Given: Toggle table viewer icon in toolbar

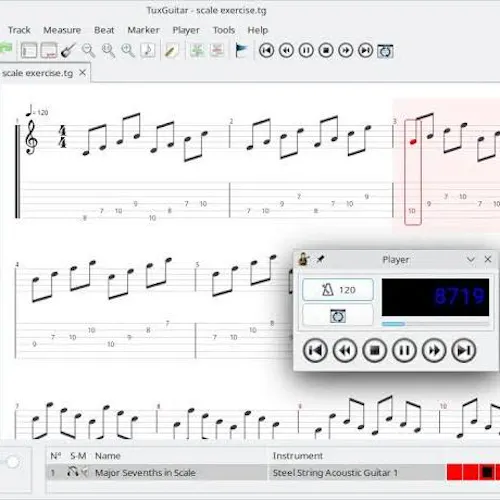Looking at the screenshot, I should [49, 51].
